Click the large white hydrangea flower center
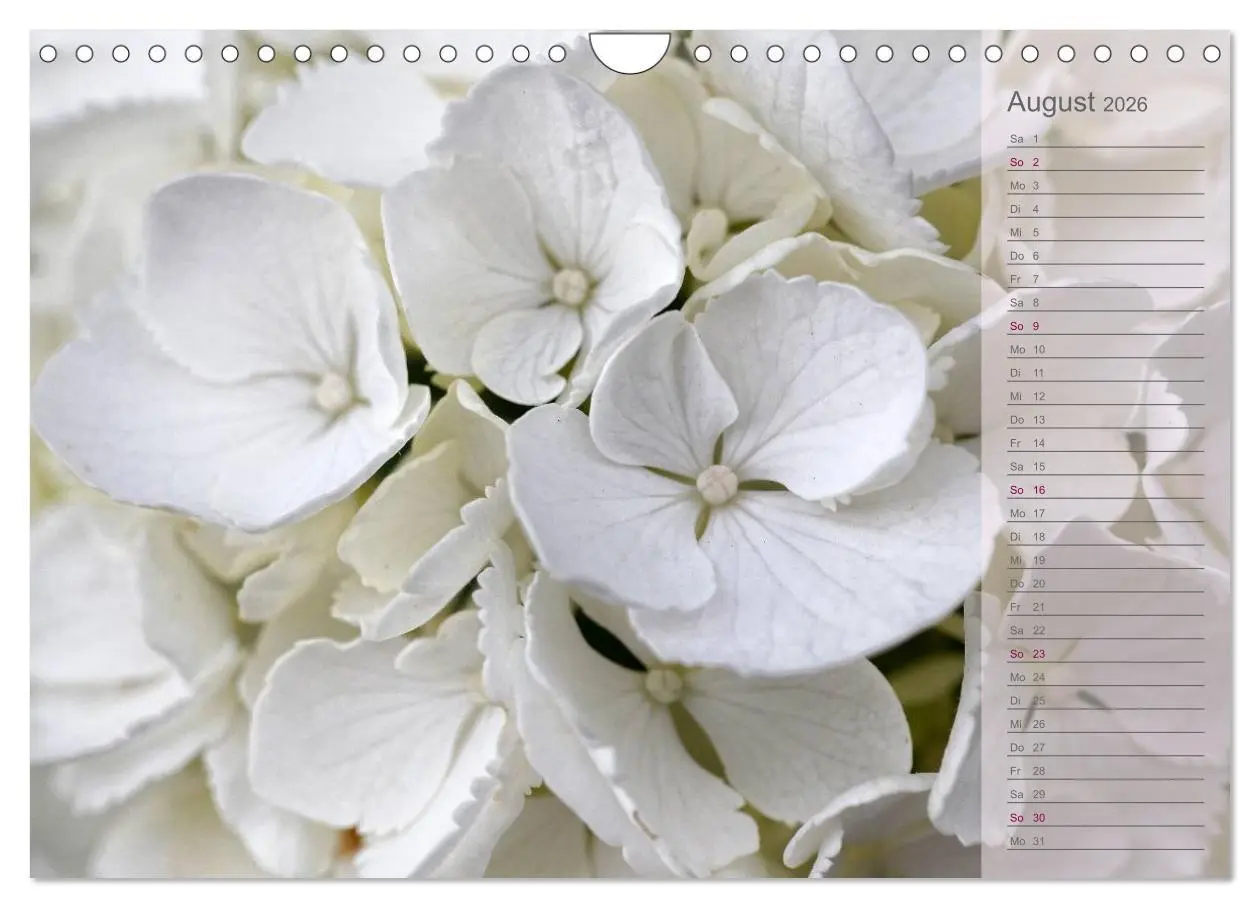The height and width of the screenshot is (908, 1260). point(718,484)
